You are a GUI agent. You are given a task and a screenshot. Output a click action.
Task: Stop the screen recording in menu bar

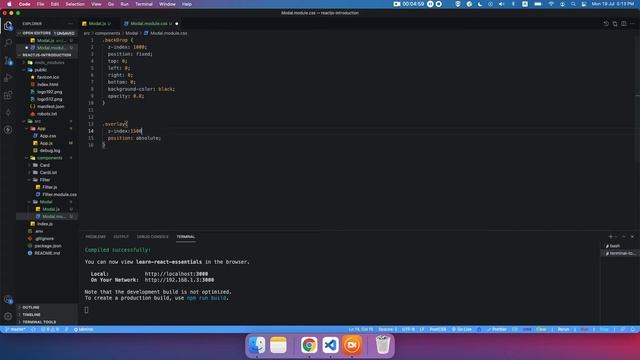click(x=439, y=4)
